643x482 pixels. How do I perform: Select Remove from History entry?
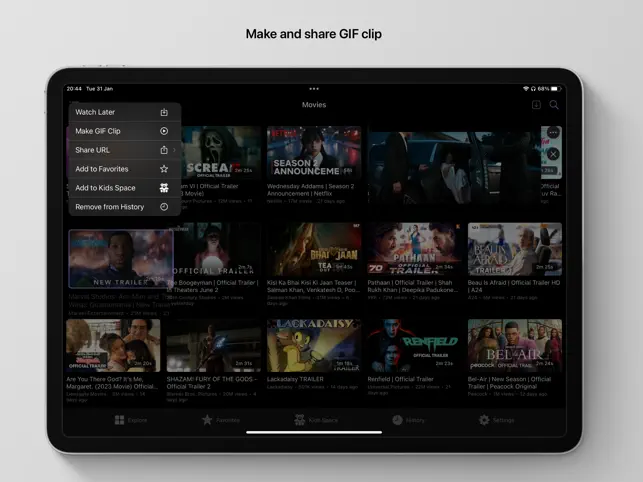tap(125, 206)
